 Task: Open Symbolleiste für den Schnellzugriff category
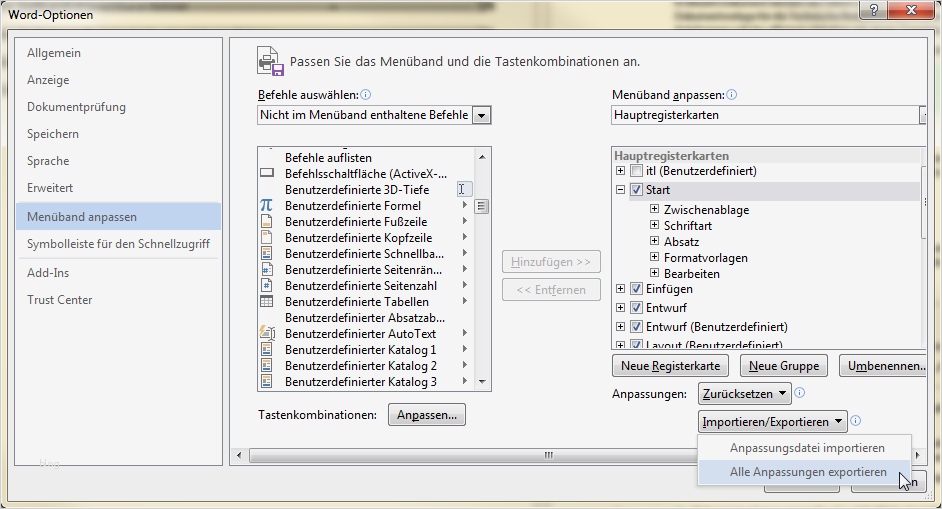[118, 244]
